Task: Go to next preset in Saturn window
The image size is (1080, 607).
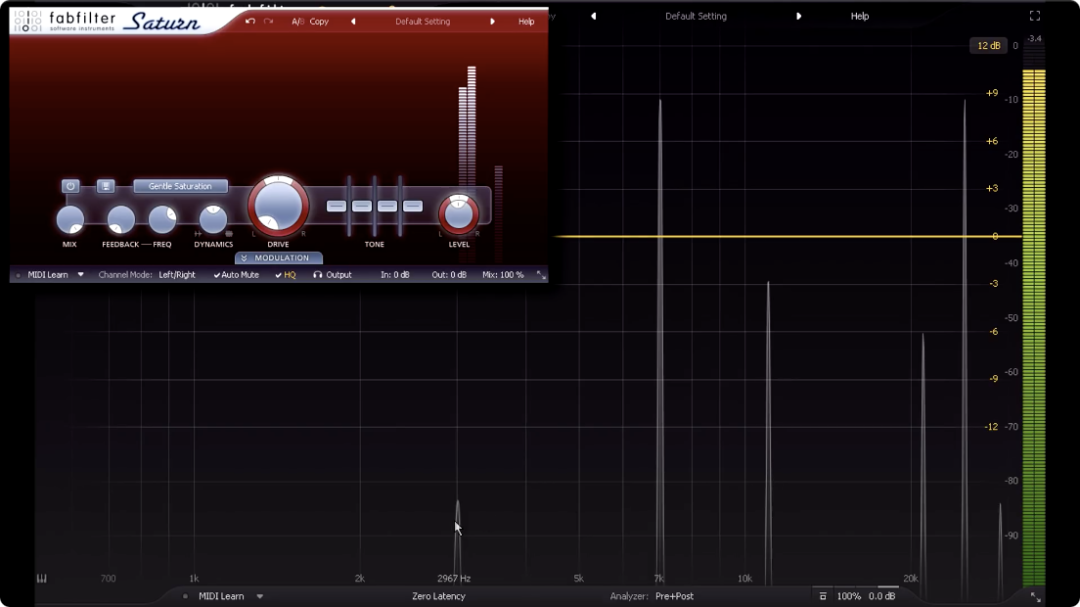Action: pos(492,21)
